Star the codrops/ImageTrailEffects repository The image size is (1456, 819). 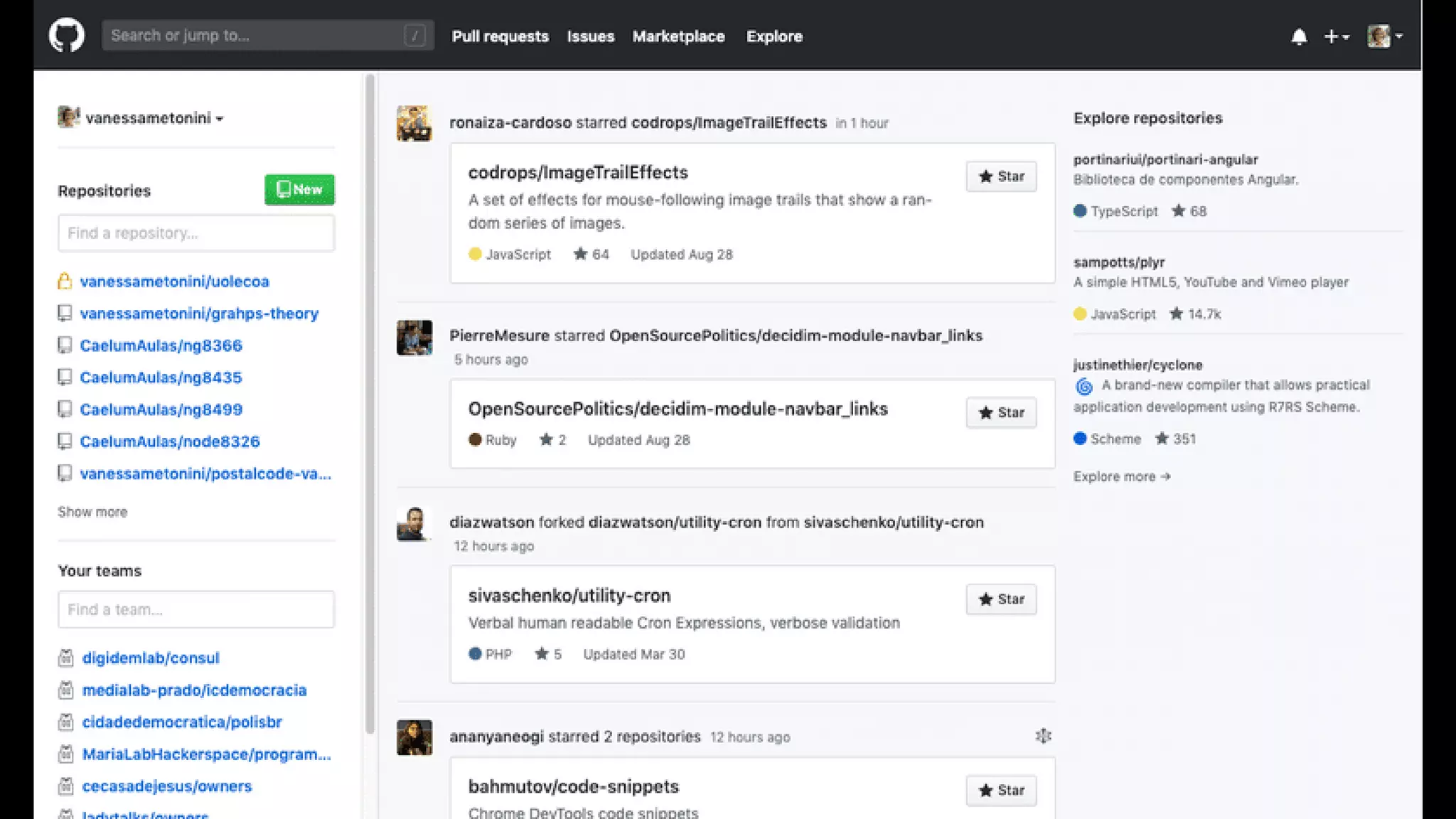pyautogui.click(x=1001, y=176)
